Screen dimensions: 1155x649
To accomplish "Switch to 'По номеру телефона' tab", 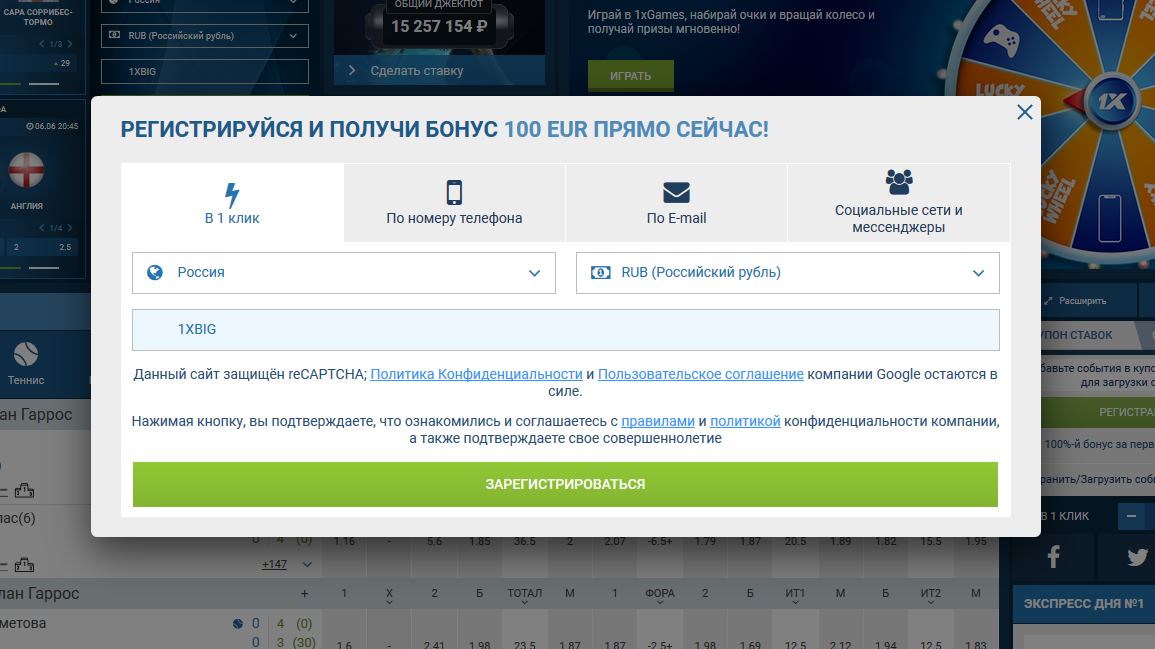I will pos(454,203).
